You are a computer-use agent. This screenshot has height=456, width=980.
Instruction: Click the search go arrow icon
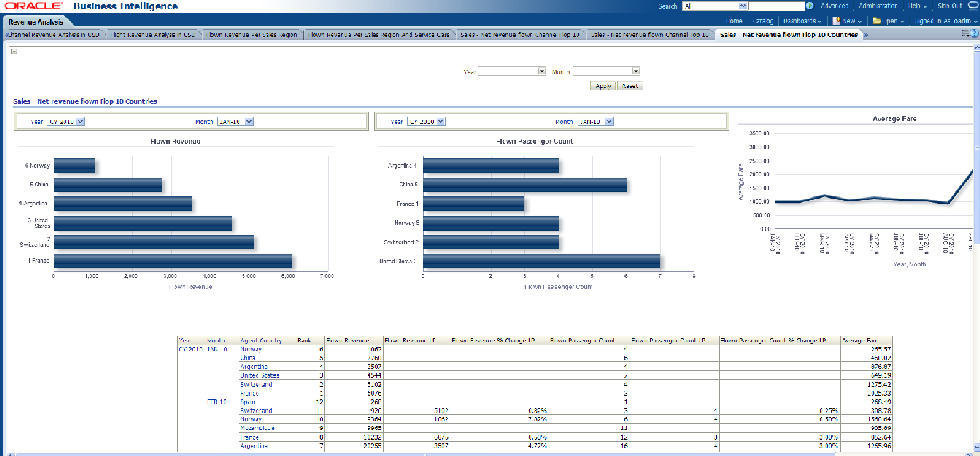coord(810,6)
